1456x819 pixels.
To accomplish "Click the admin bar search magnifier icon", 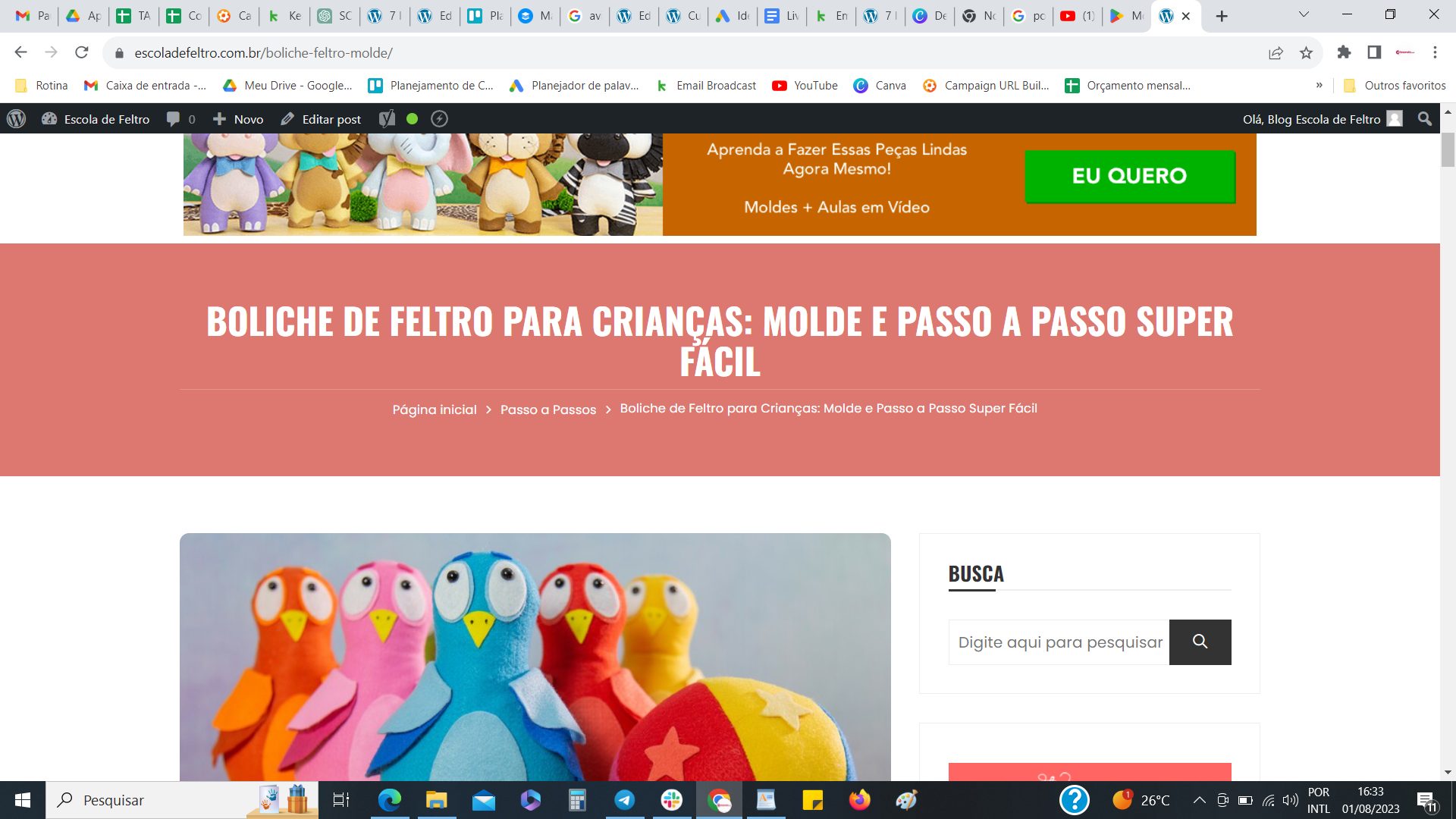I will click(1425, 119).
